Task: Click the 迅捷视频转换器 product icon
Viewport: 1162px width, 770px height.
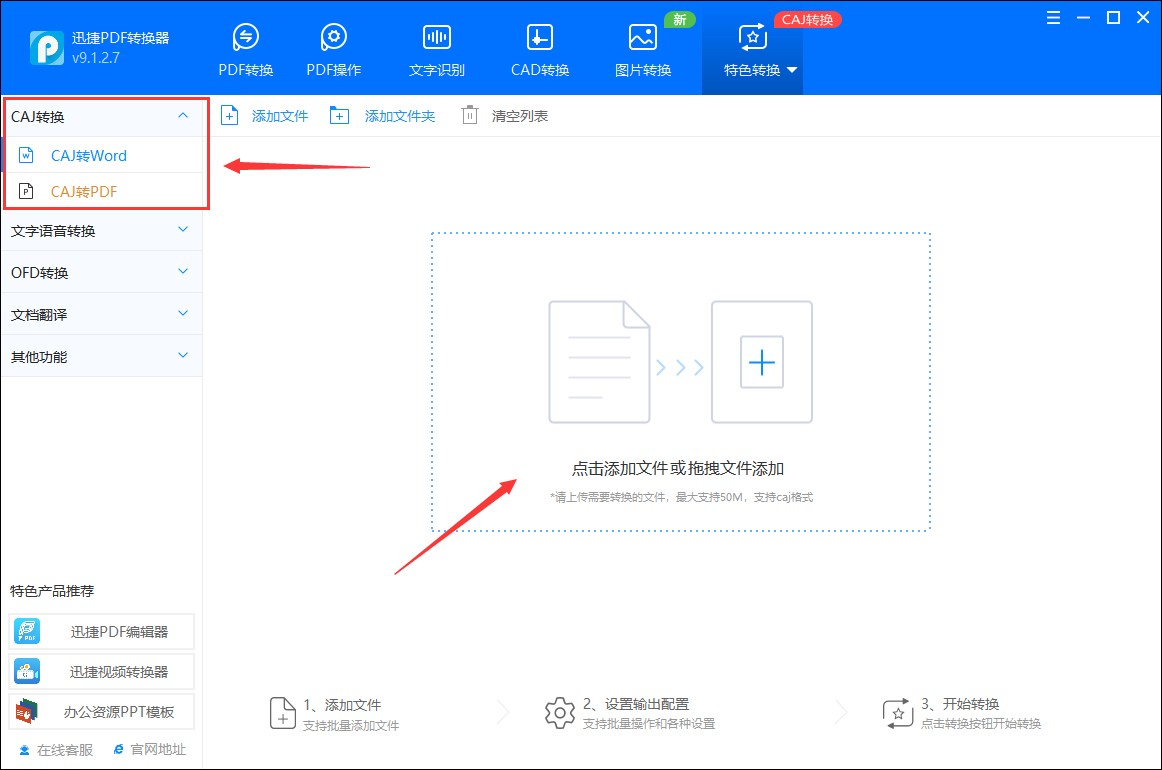Action: [27, 671]
